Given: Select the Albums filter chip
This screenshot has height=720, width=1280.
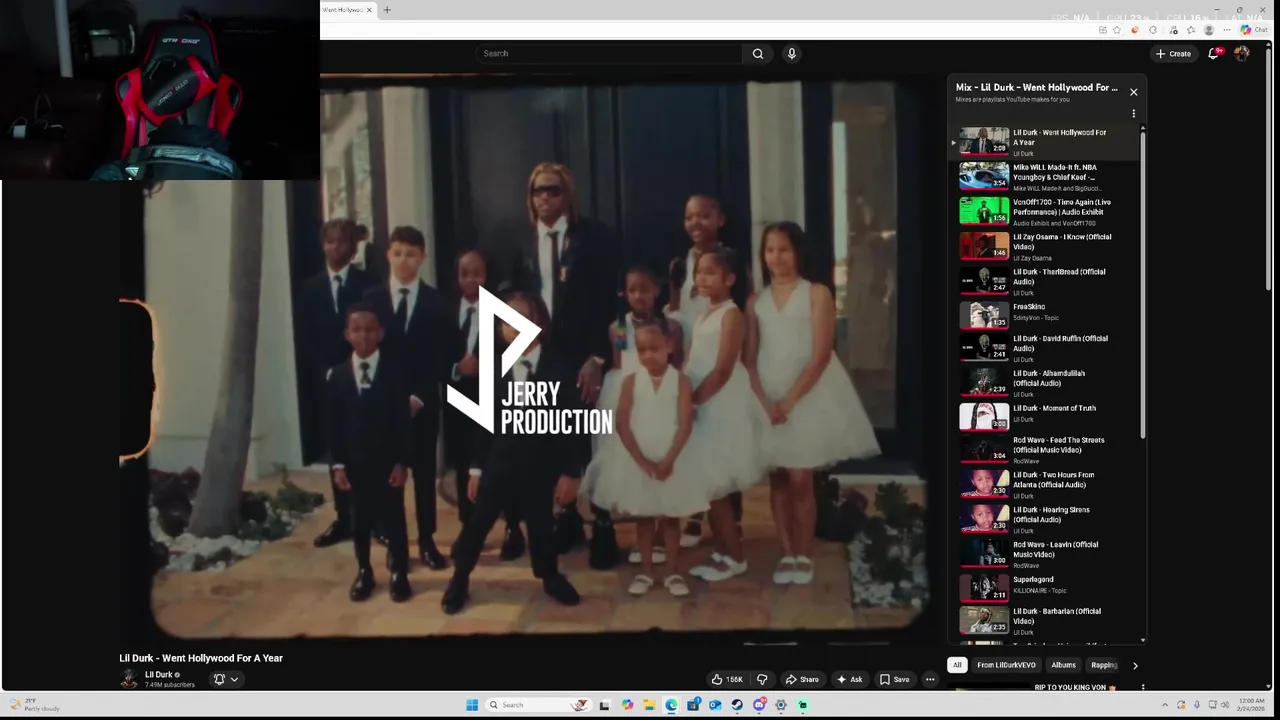Looking at the screenshot, I should [x=1063, y=665].
